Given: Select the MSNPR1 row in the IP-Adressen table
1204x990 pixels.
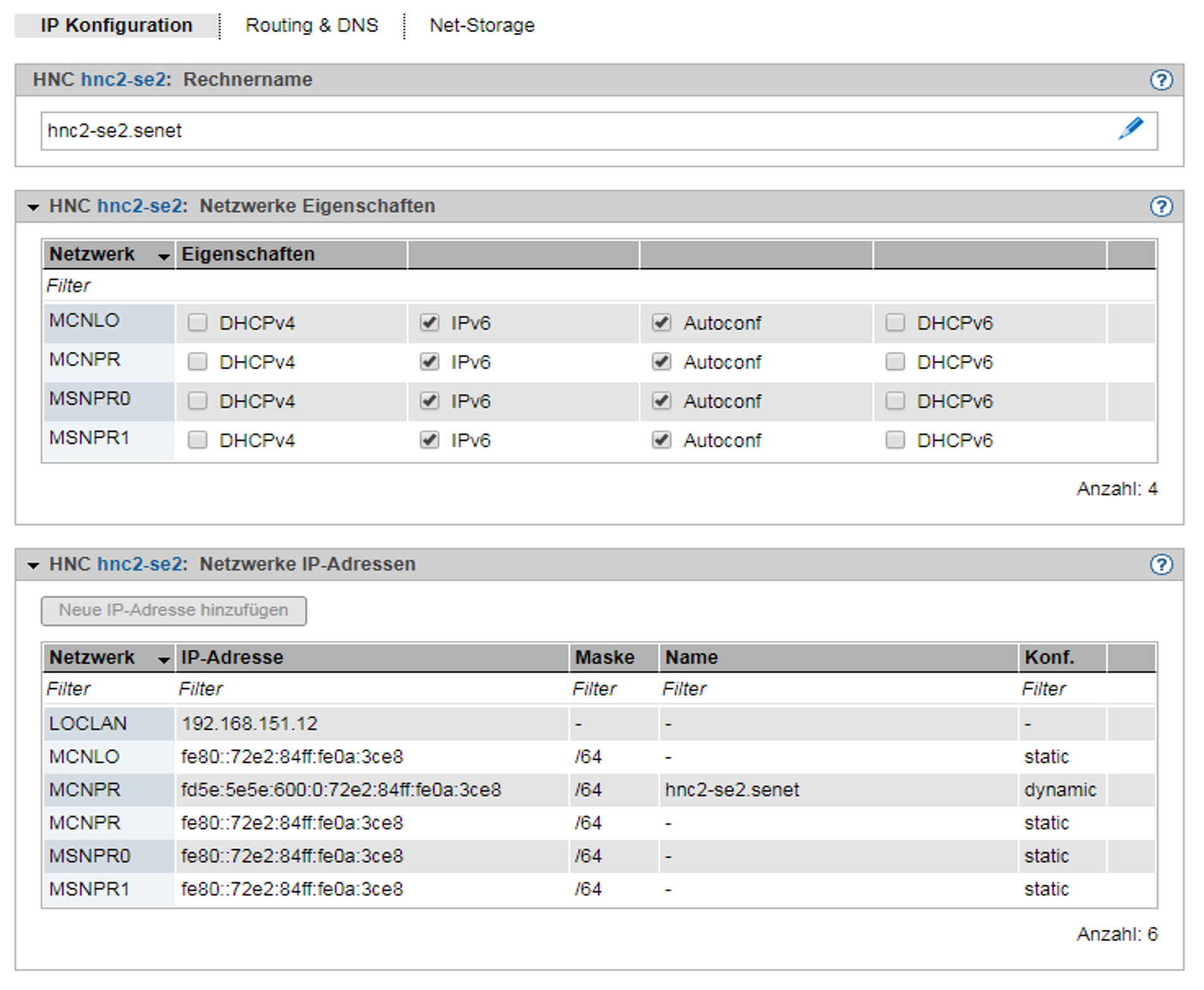Looking at the screenshot, I should point(599,889).
